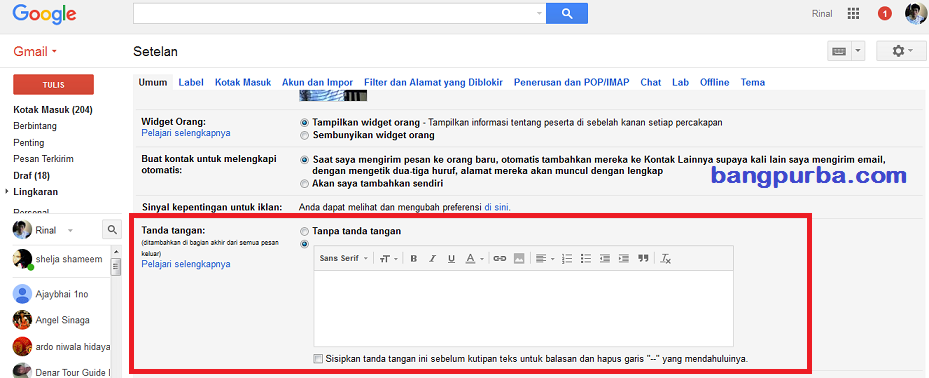Click the TULIS compose button
Image resolution: width=929 pixels, height=378 pixels.
53,85
